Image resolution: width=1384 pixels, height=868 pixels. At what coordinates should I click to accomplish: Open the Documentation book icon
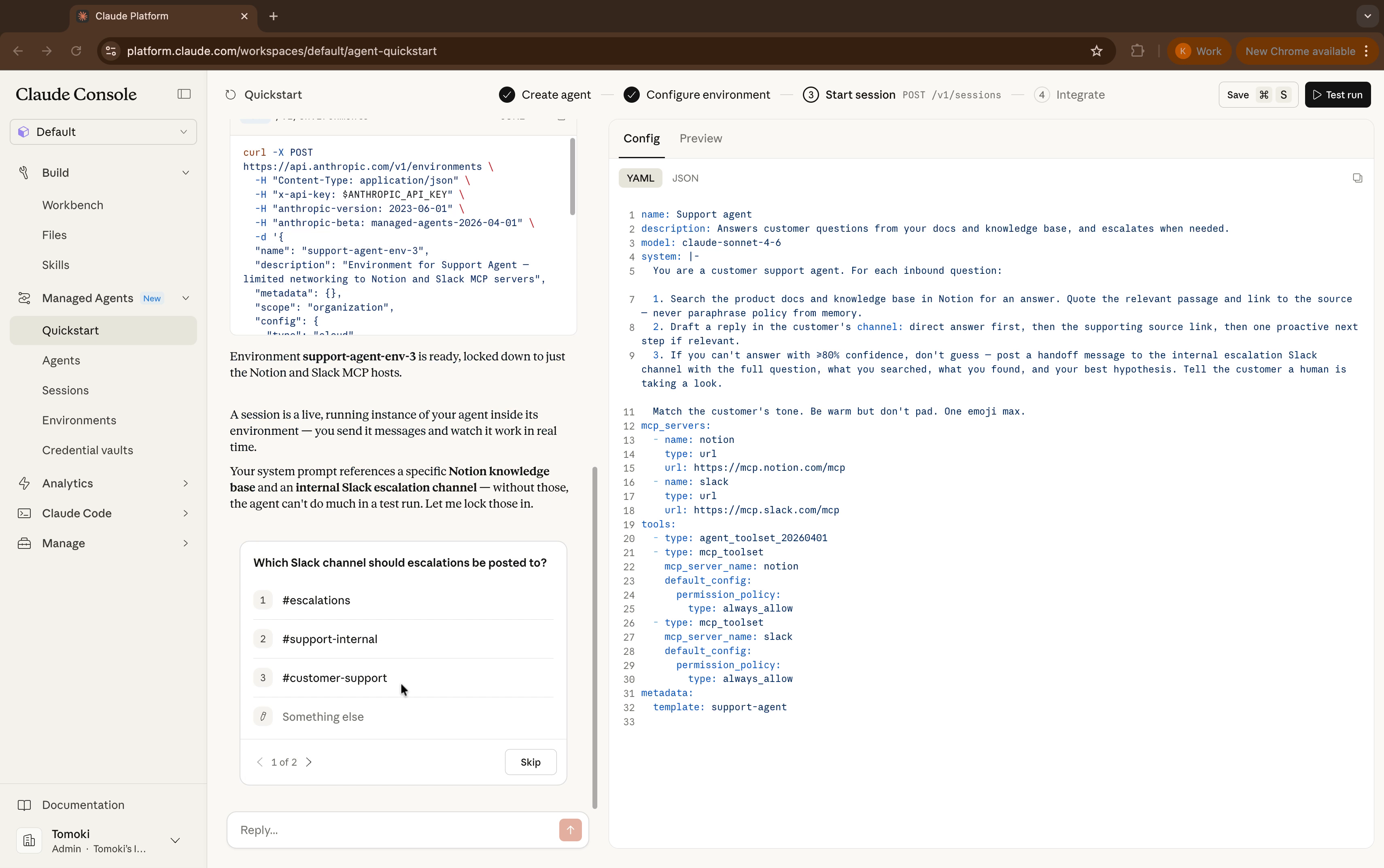coord(24,805)
